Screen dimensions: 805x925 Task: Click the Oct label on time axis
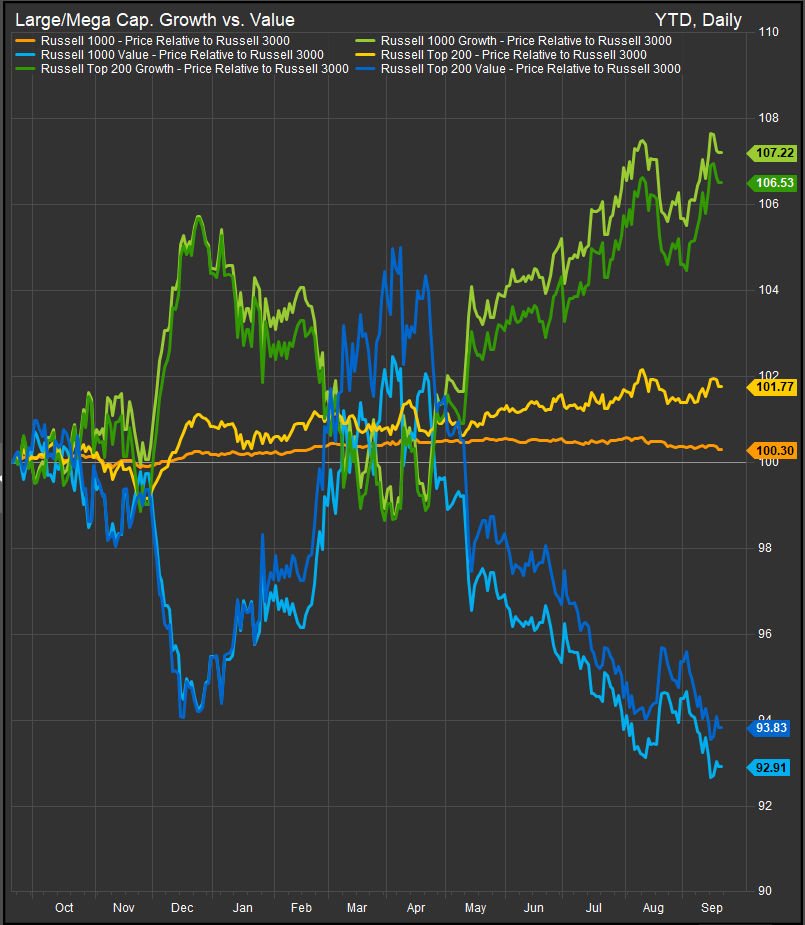pyautogui.click(x=64, y=908)
